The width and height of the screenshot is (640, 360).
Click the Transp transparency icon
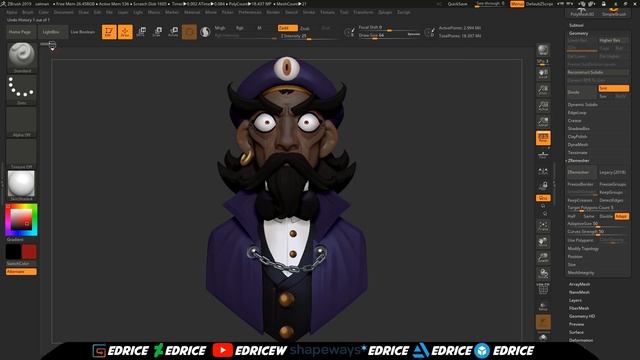pos(543,307)
